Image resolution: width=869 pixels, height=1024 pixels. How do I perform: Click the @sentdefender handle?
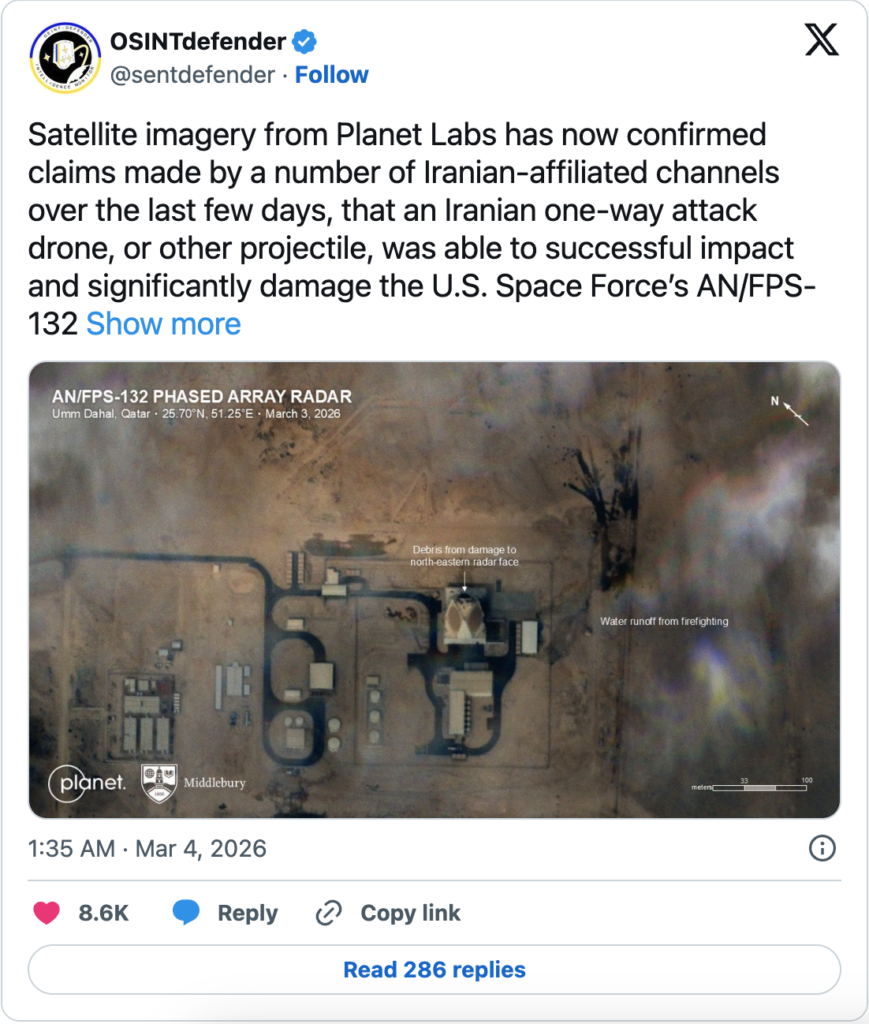(x=190, y=75)
